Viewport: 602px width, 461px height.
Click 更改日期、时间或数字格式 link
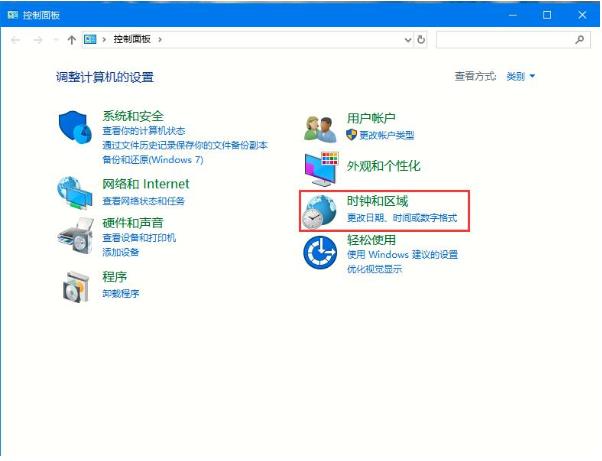(x=402, y=218)
